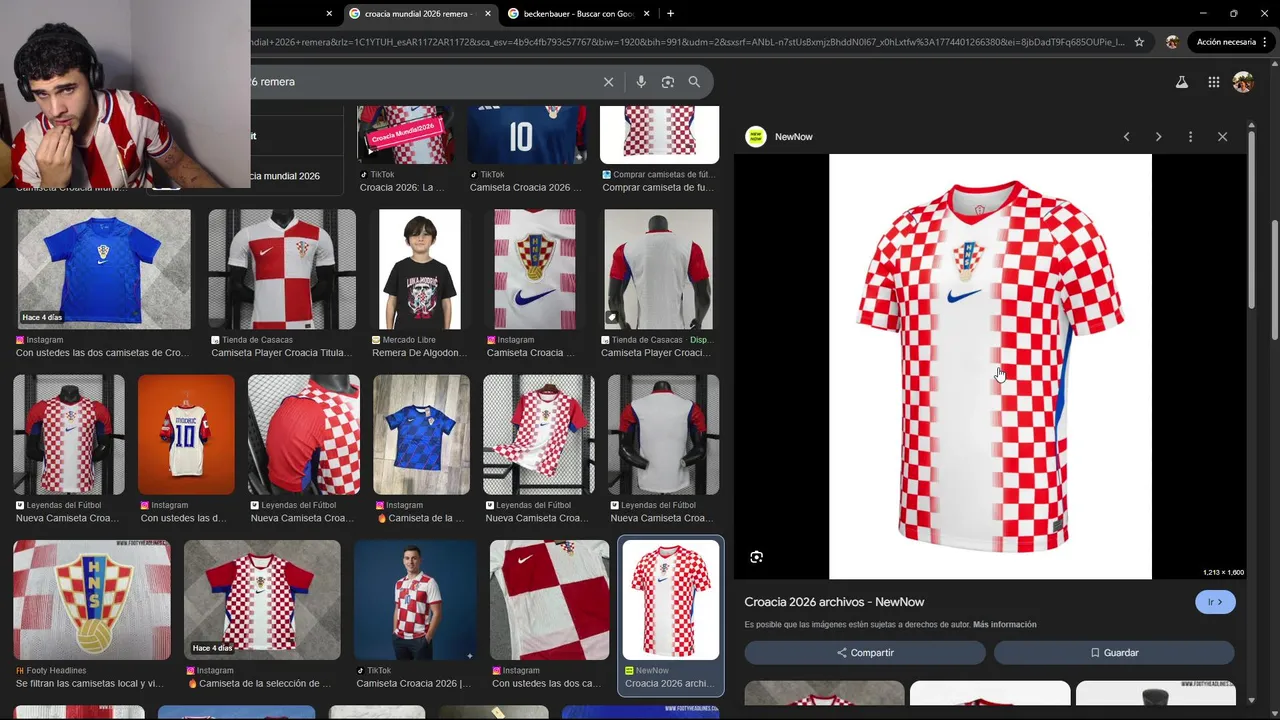
Task: Open Comprar camisetas de fútbol result thumbnail
Action: 659,134
